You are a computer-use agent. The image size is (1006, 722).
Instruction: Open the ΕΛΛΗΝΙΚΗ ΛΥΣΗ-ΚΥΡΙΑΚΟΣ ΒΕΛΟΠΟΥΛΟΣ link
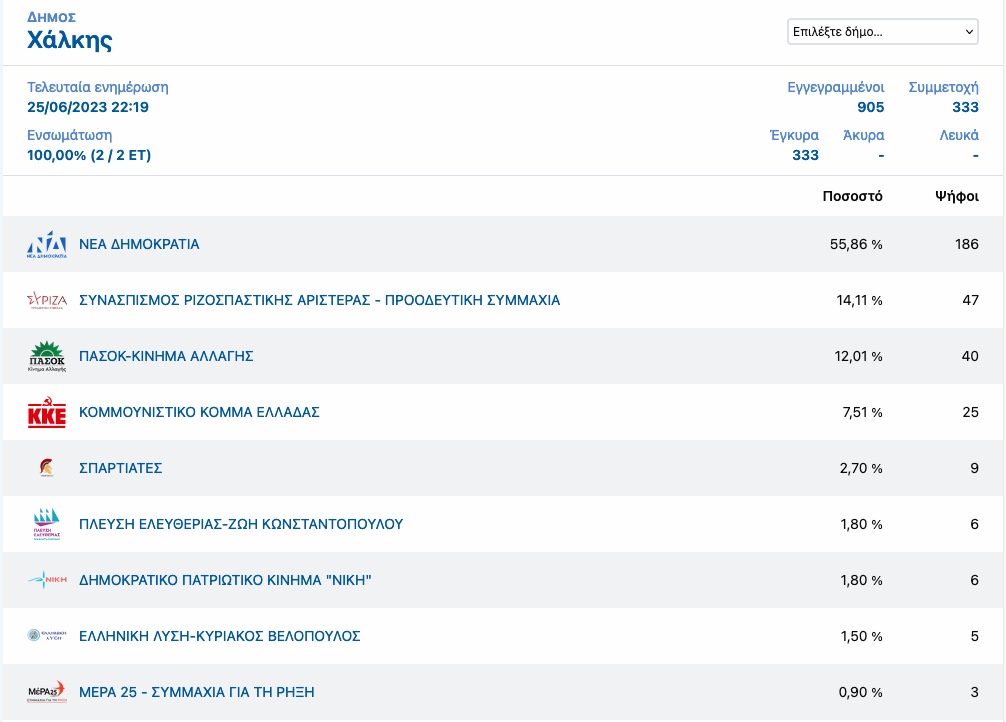pos(219,636)
